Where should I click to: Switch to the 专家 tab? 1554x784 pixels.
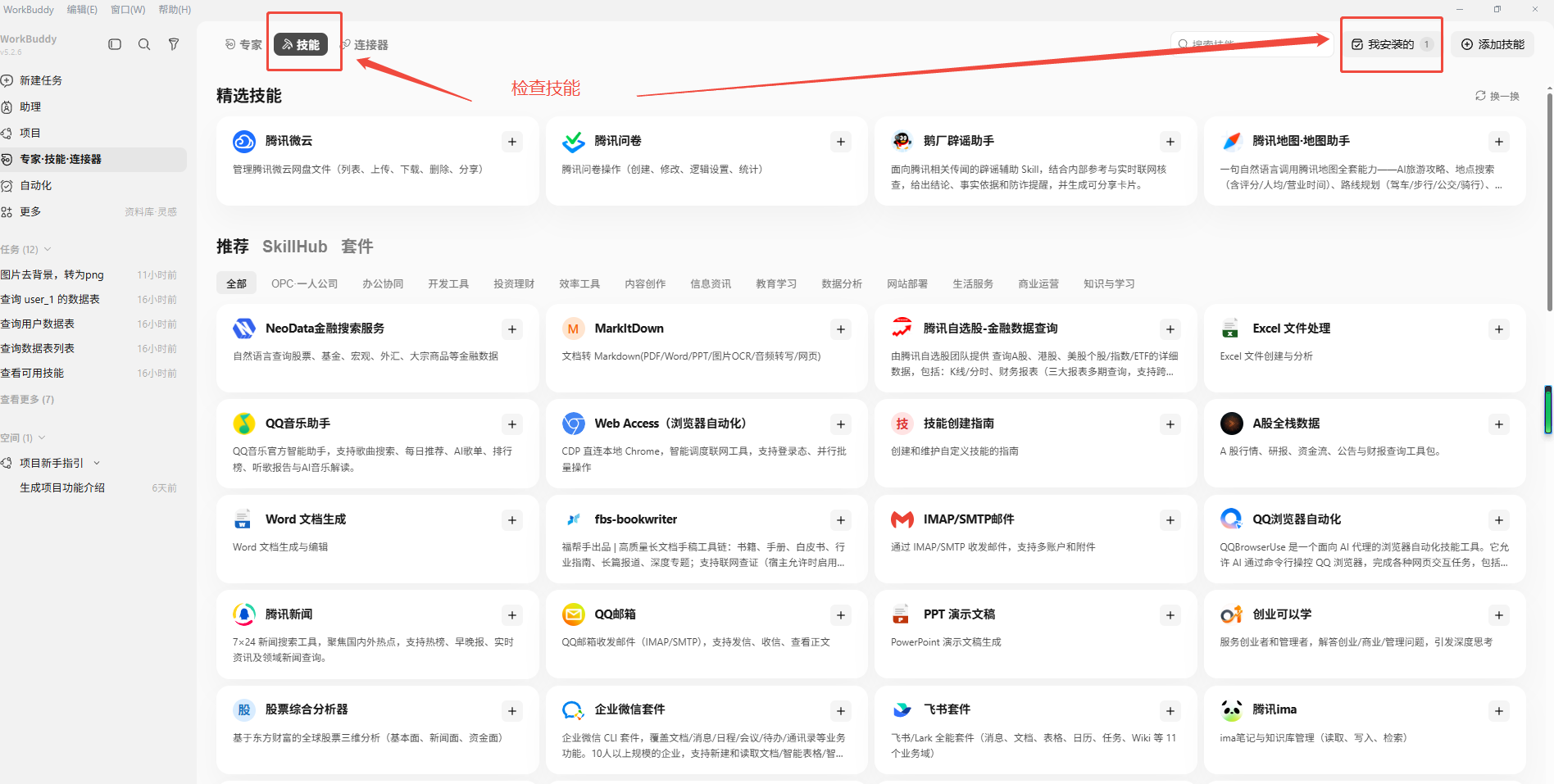[243, 44]
